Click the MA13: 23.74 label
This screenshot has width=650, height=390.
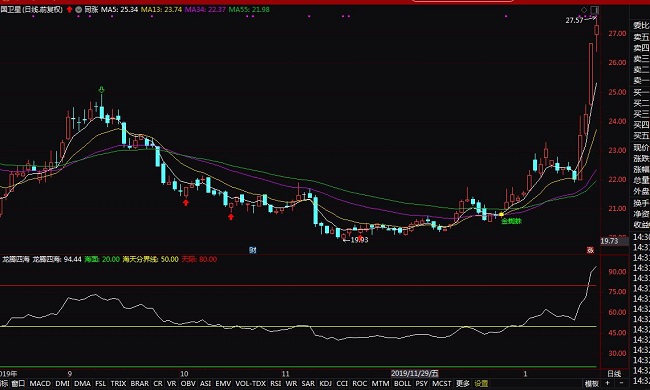point(161,9)
